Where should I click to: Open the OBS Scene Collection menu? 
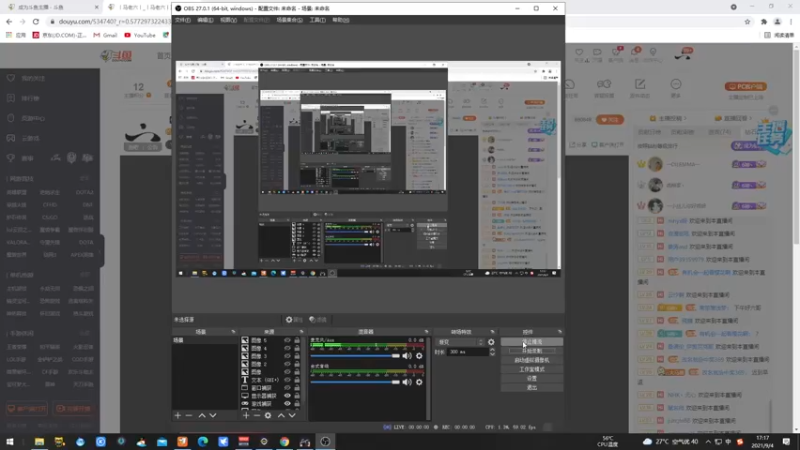point(289,20)
